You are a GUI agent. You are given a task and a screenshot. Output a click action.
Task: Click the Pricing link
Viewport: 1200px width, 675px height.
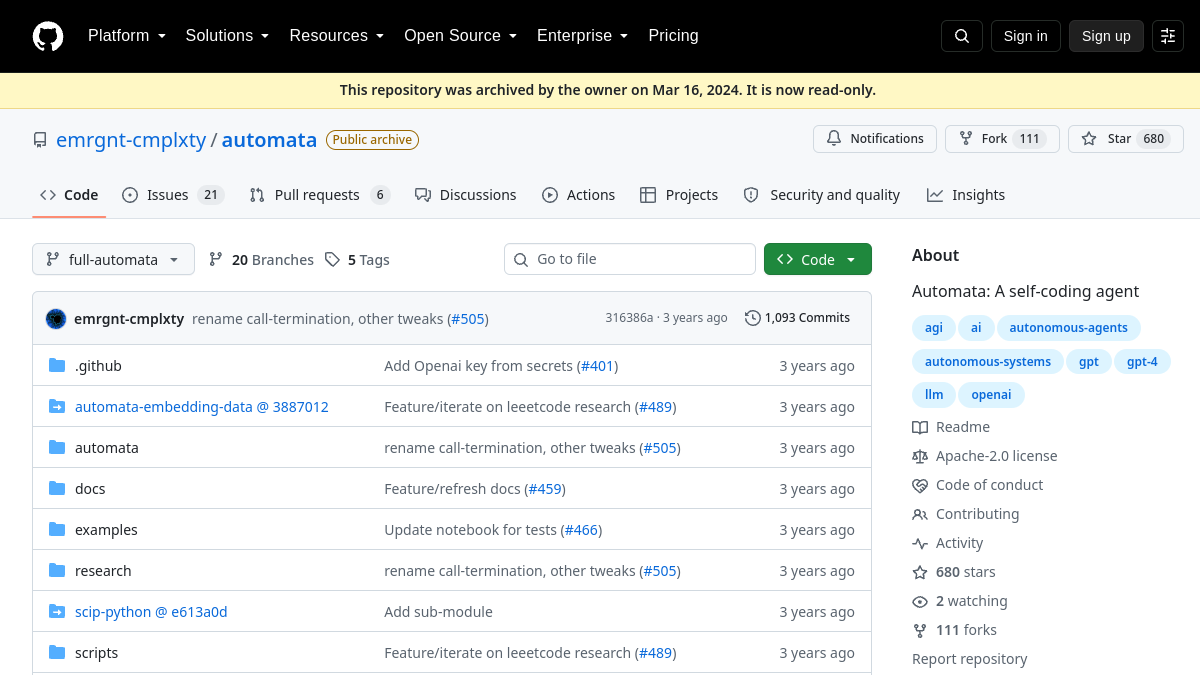tap(673, 36)
